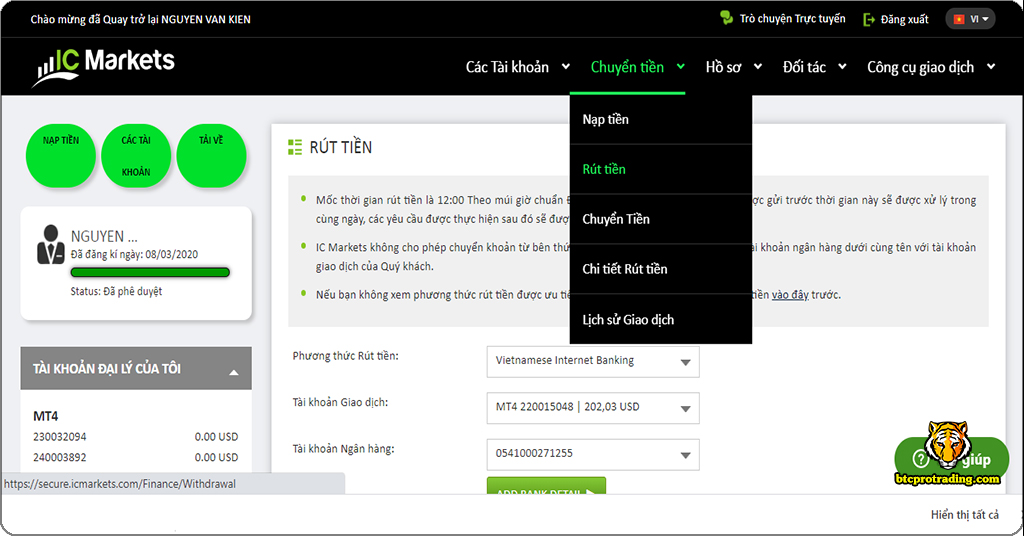Open the Các Tài khoản menu
Image resolution: width=1024 pixels, height=536 pixels.
pos(517,67)
